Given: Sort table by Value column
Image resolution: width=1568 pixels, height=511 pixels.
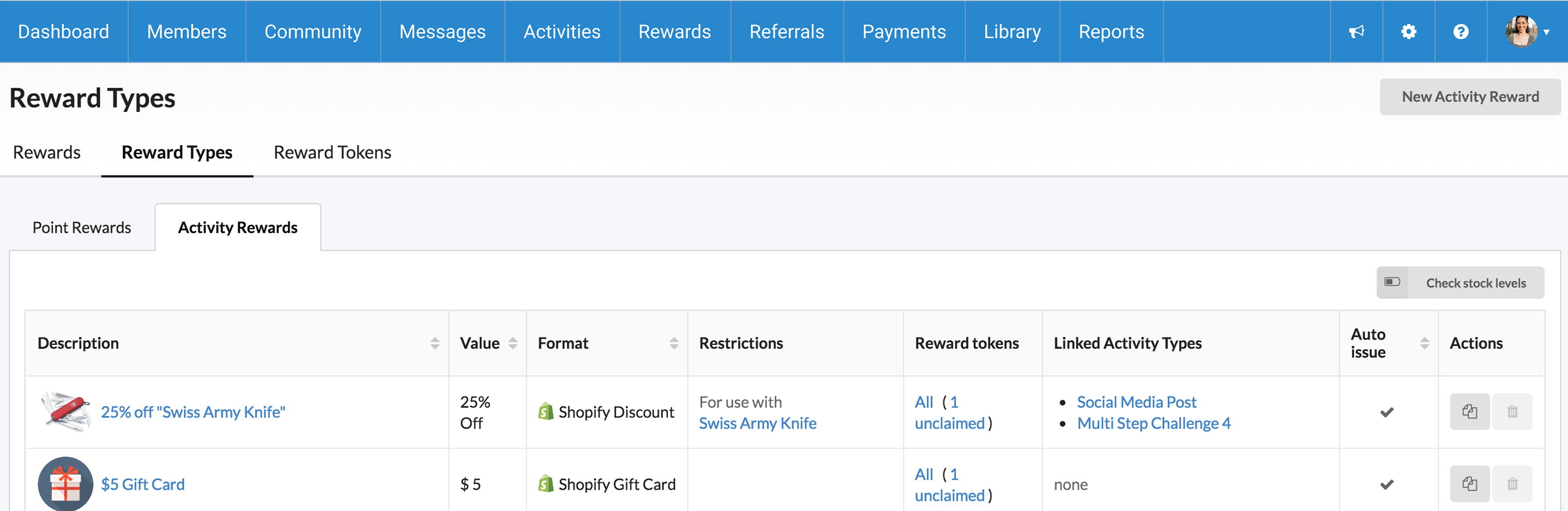Looking at the screenshot, I should [x=513, y=344].
